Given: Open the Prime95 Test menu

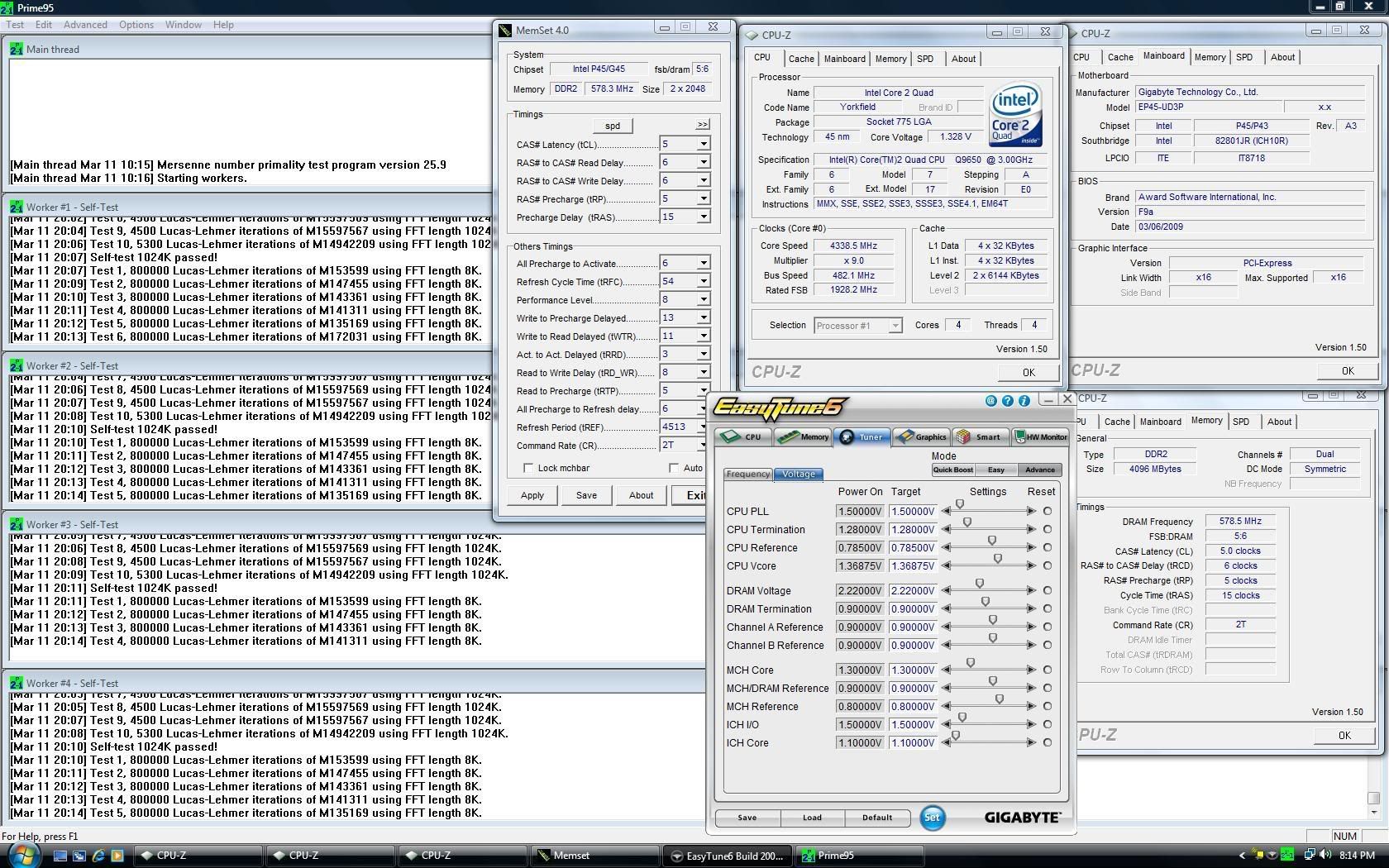Looking at the screenshot, I should point(15,25).
